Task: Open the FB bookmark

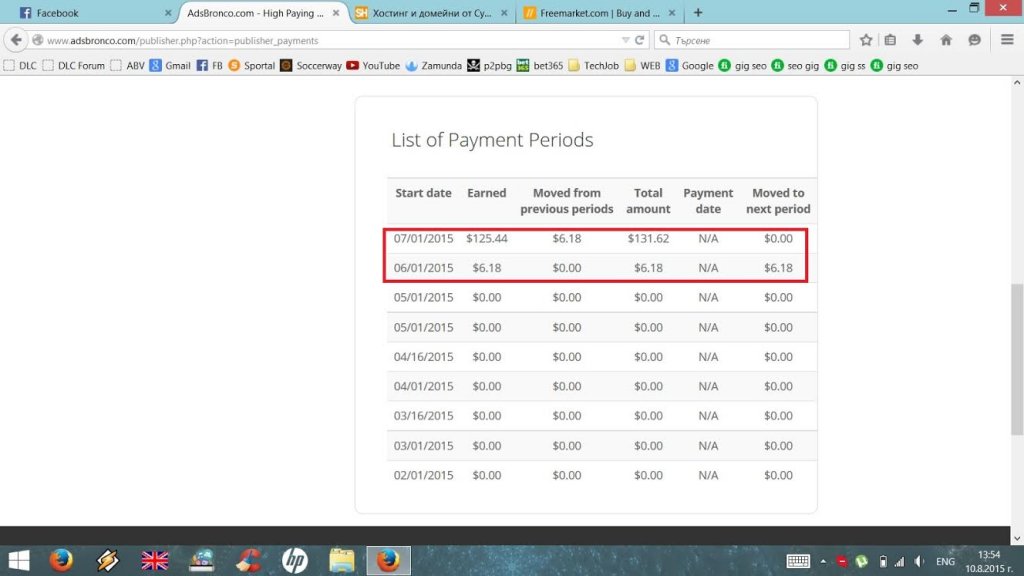Action: pyautogui.click(x=210, y=65)
